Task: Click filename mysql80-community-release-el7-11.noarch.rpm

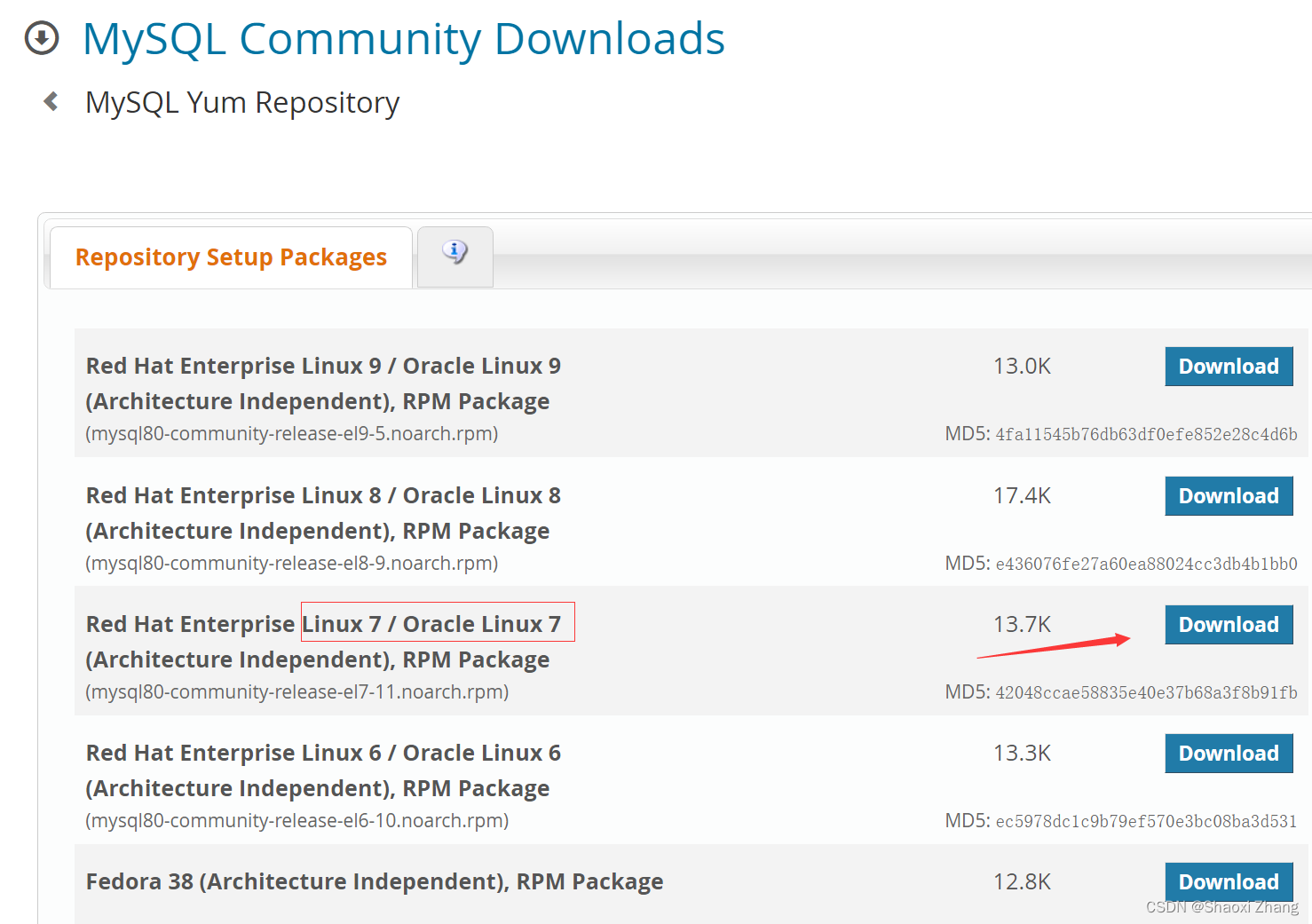Action: [x=297, y=692]
